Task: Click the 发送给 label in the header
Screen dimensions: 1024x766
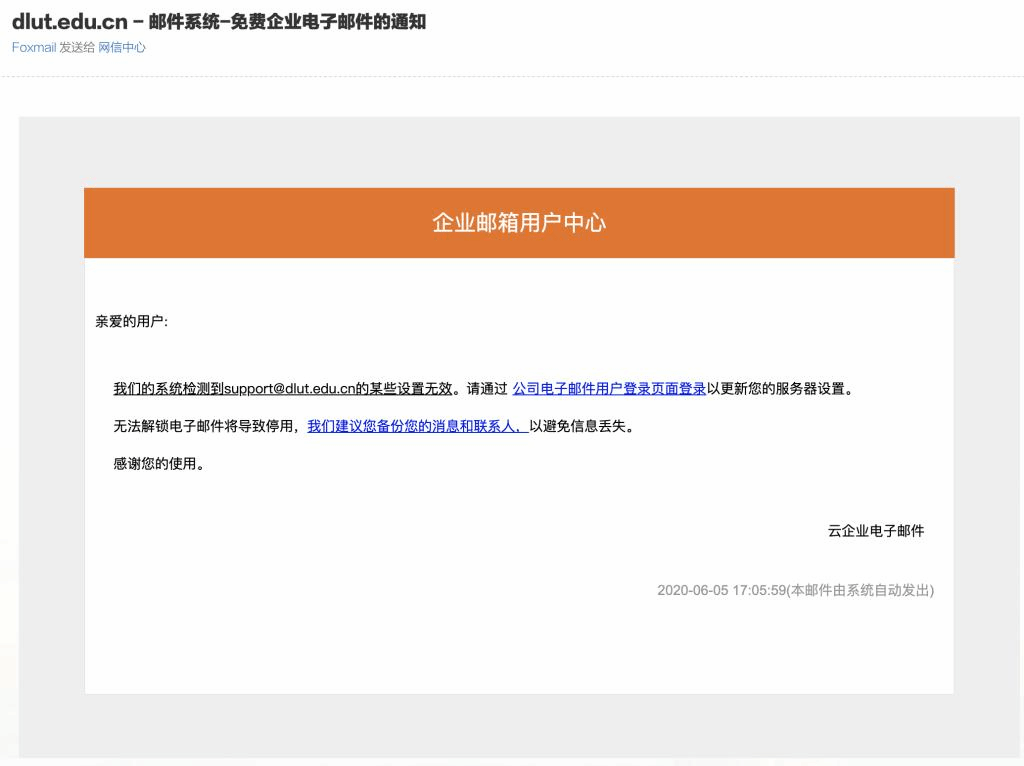Action: pos(77,47)
